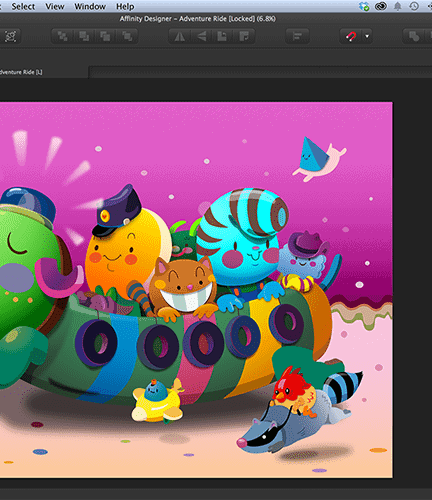Open the Alignment options icon
The width and height of the screenshot is (432, 500).
297,36
